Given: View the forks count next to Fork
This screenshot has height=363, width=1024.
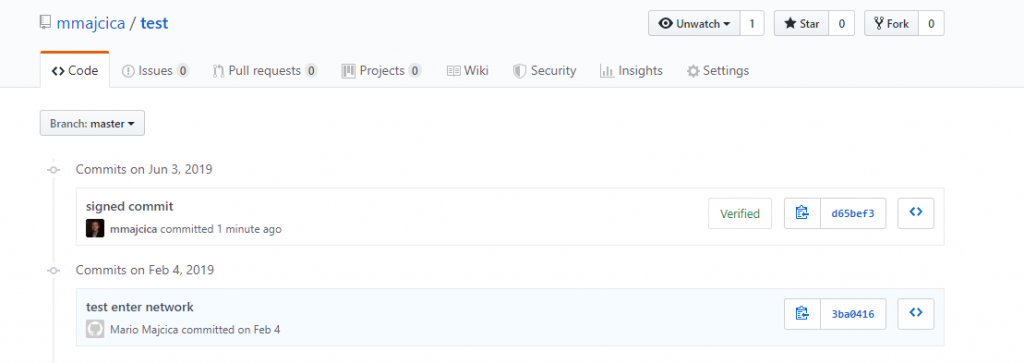Looking at the screenshot, I should pos(931,24).
